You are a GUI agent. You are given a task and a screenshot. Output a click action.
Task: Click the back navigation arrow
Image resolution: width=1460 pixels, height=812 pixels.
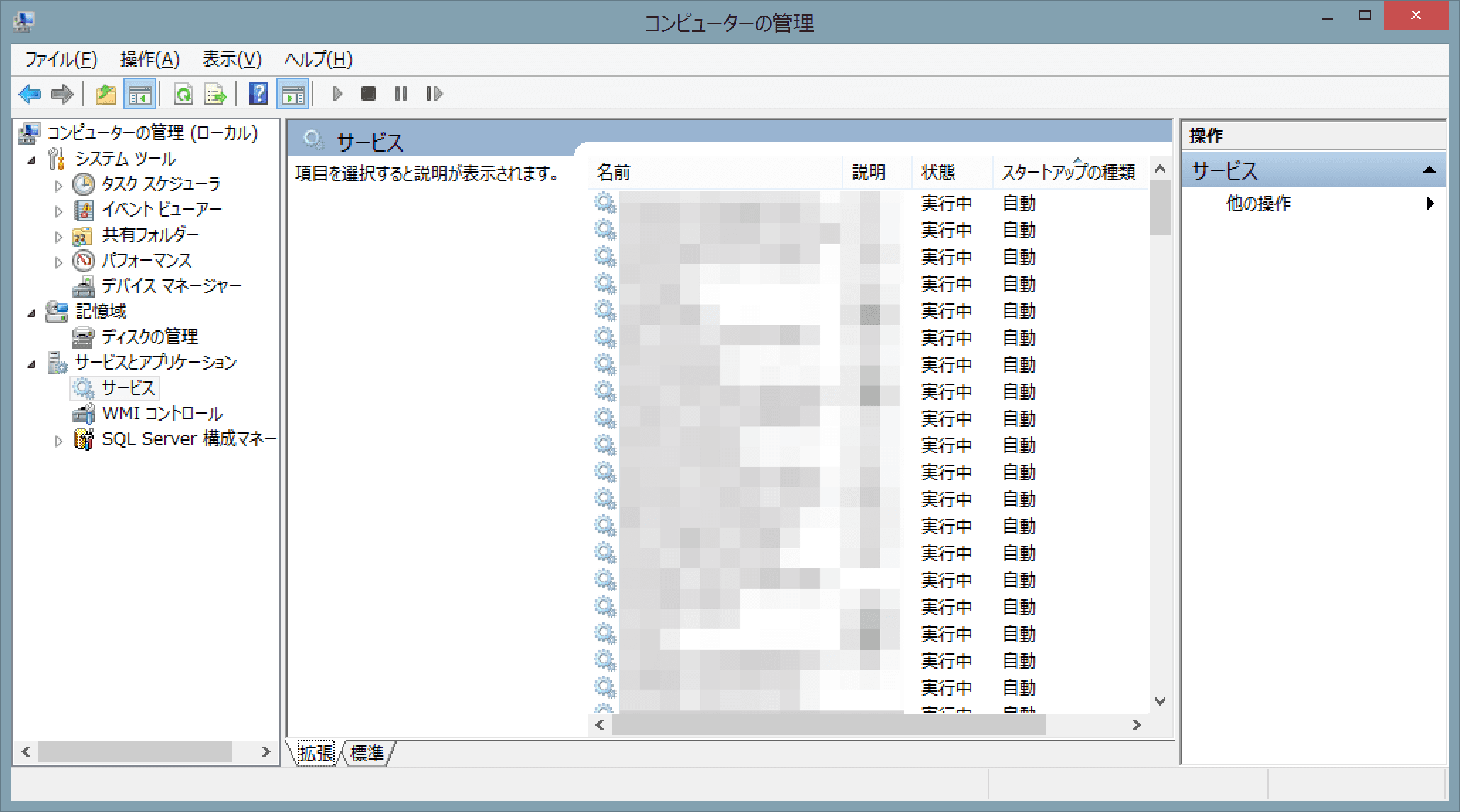(x=30, y=94)
